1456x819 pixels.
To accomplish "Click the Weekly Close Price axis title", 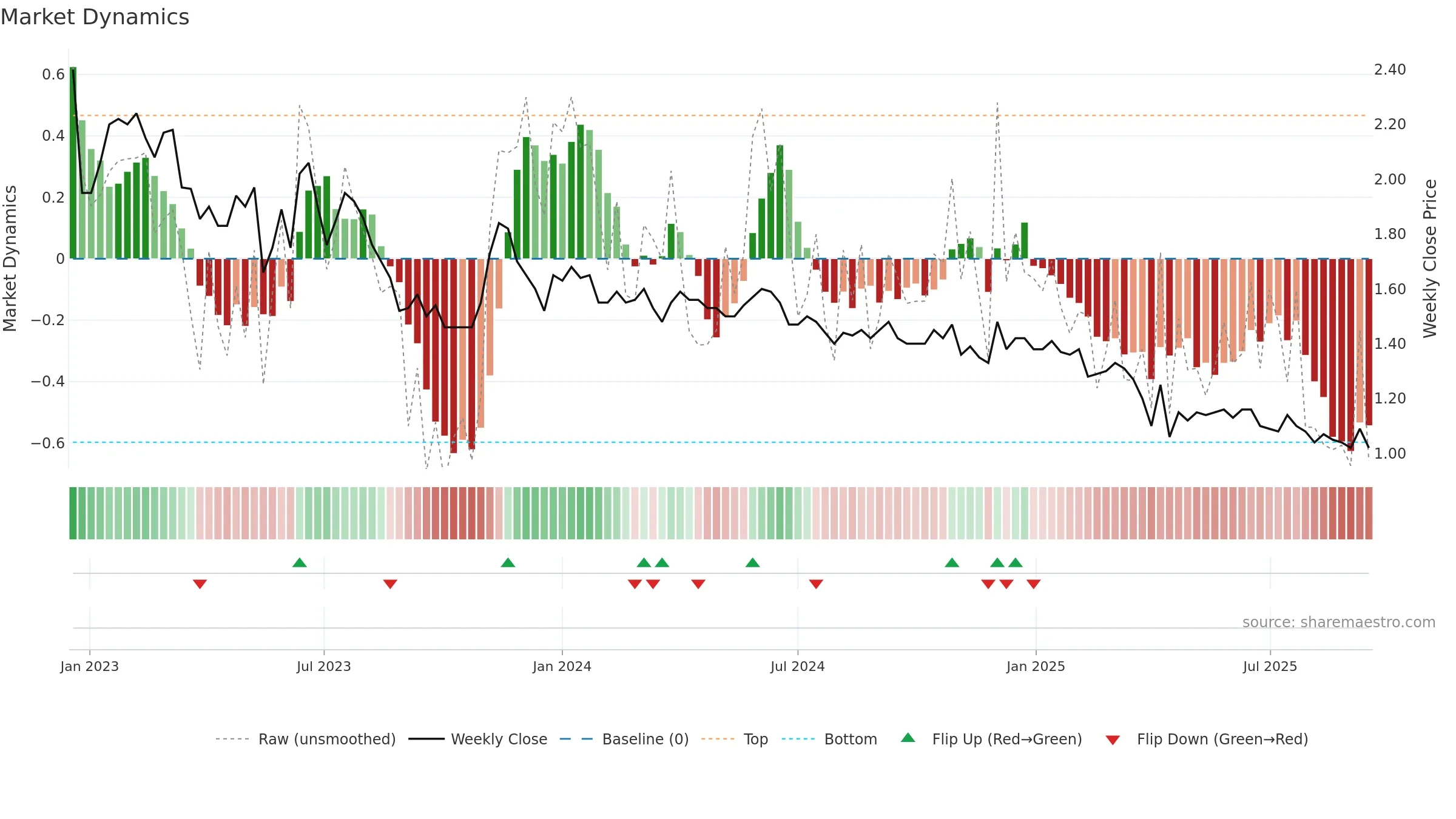I will point(1430,258).
